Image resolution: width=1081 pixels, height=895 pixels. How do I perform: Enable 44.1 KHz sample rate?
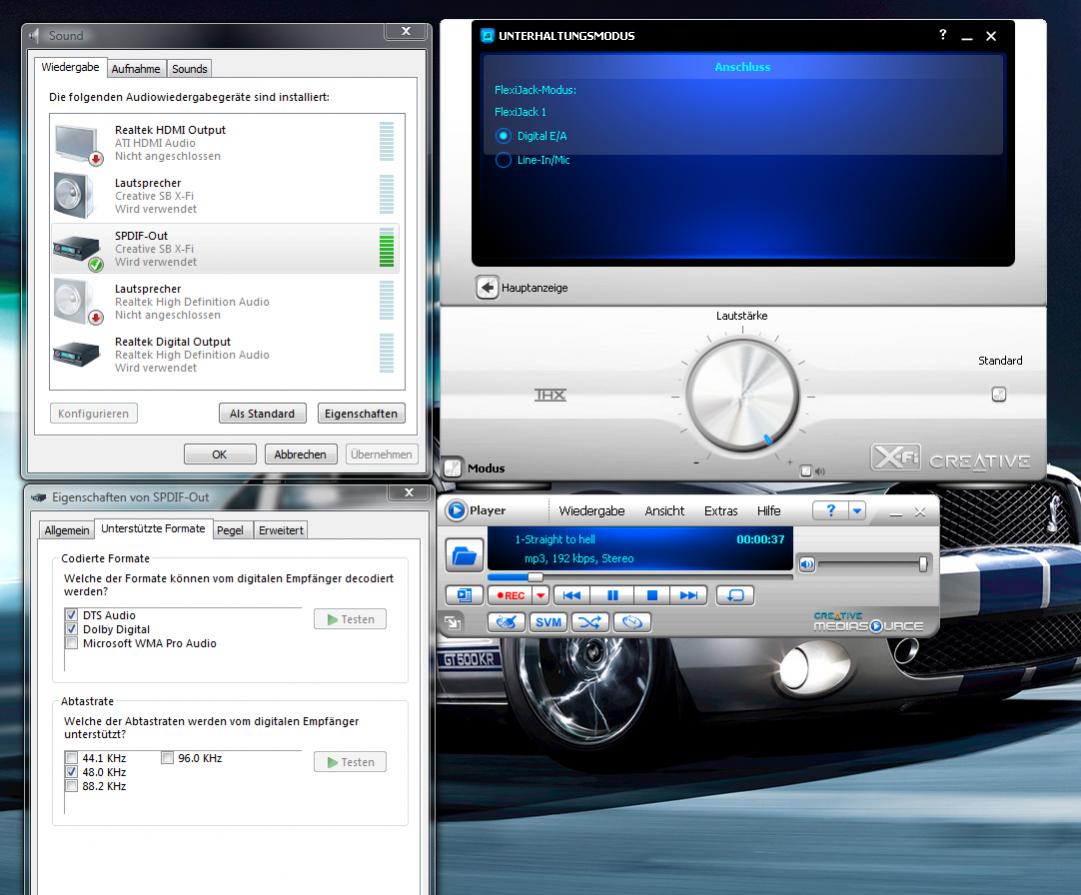point(71,758)
